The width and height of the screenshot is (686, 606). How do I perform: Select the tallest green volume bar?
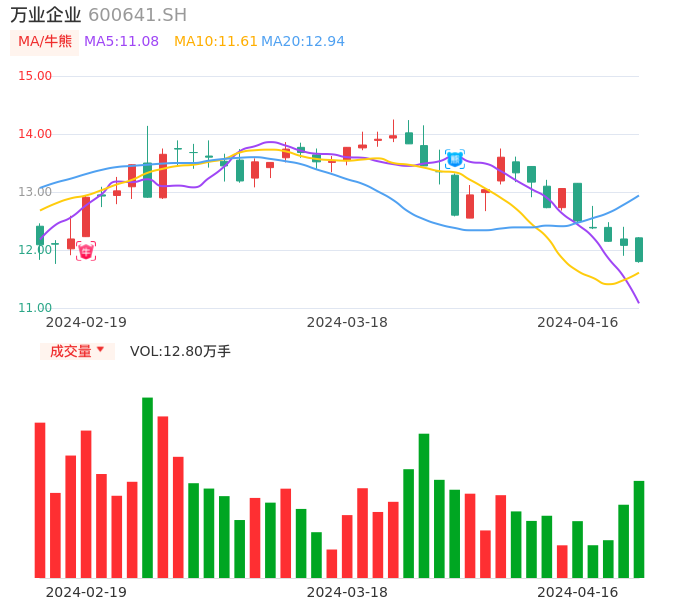(x=147, y=487)
